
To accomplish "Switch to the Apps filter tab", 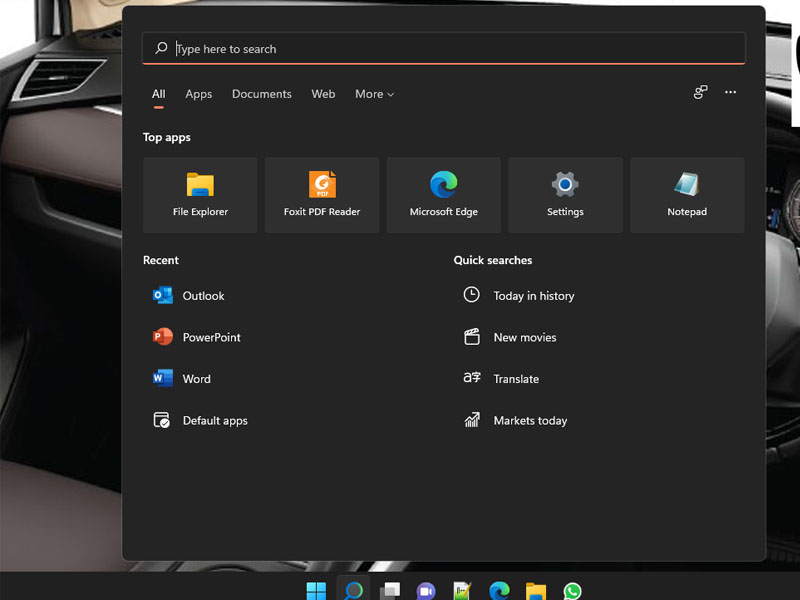I will point(198,94).
